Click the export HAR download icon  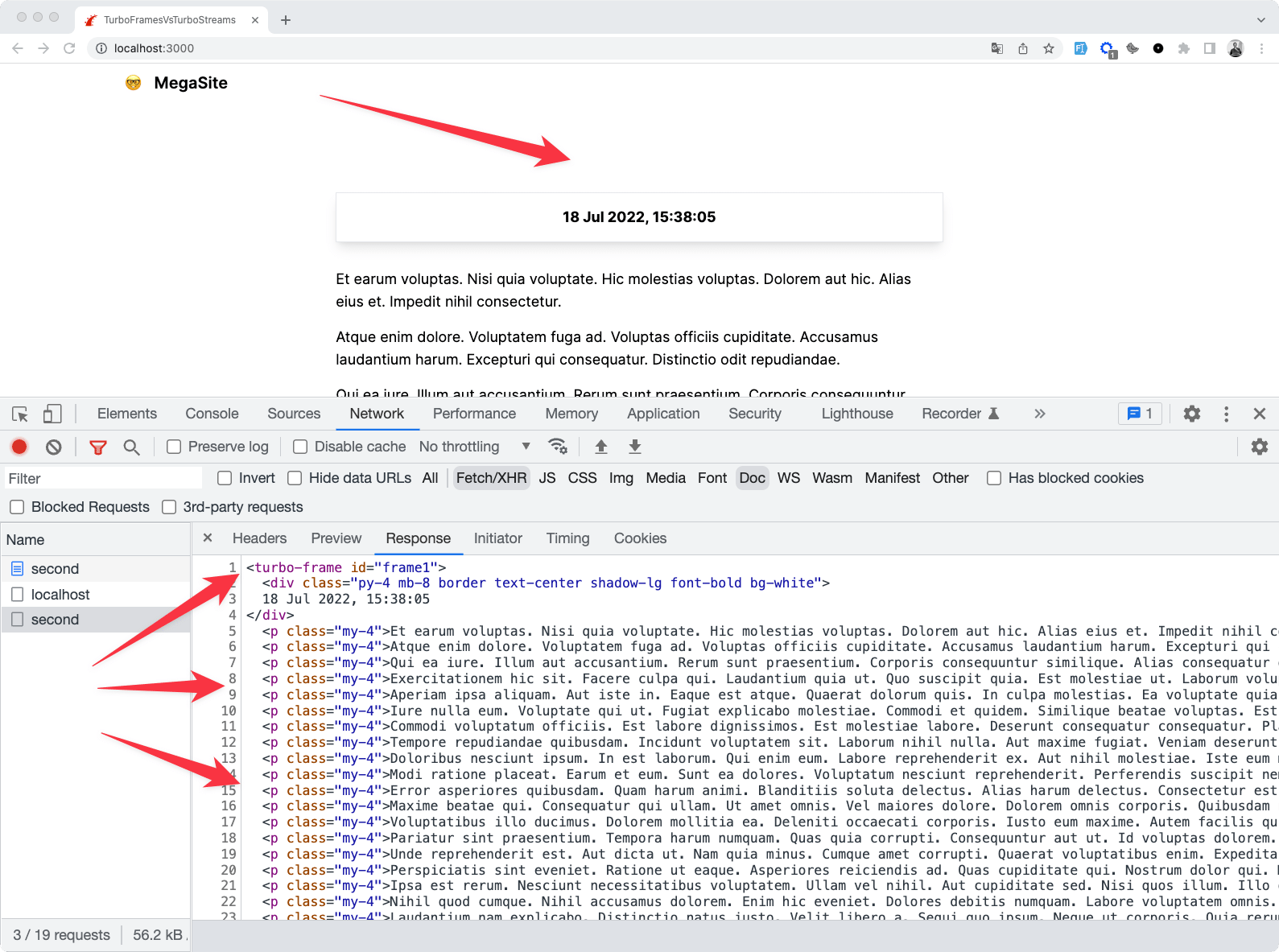(x=634, y=447)
